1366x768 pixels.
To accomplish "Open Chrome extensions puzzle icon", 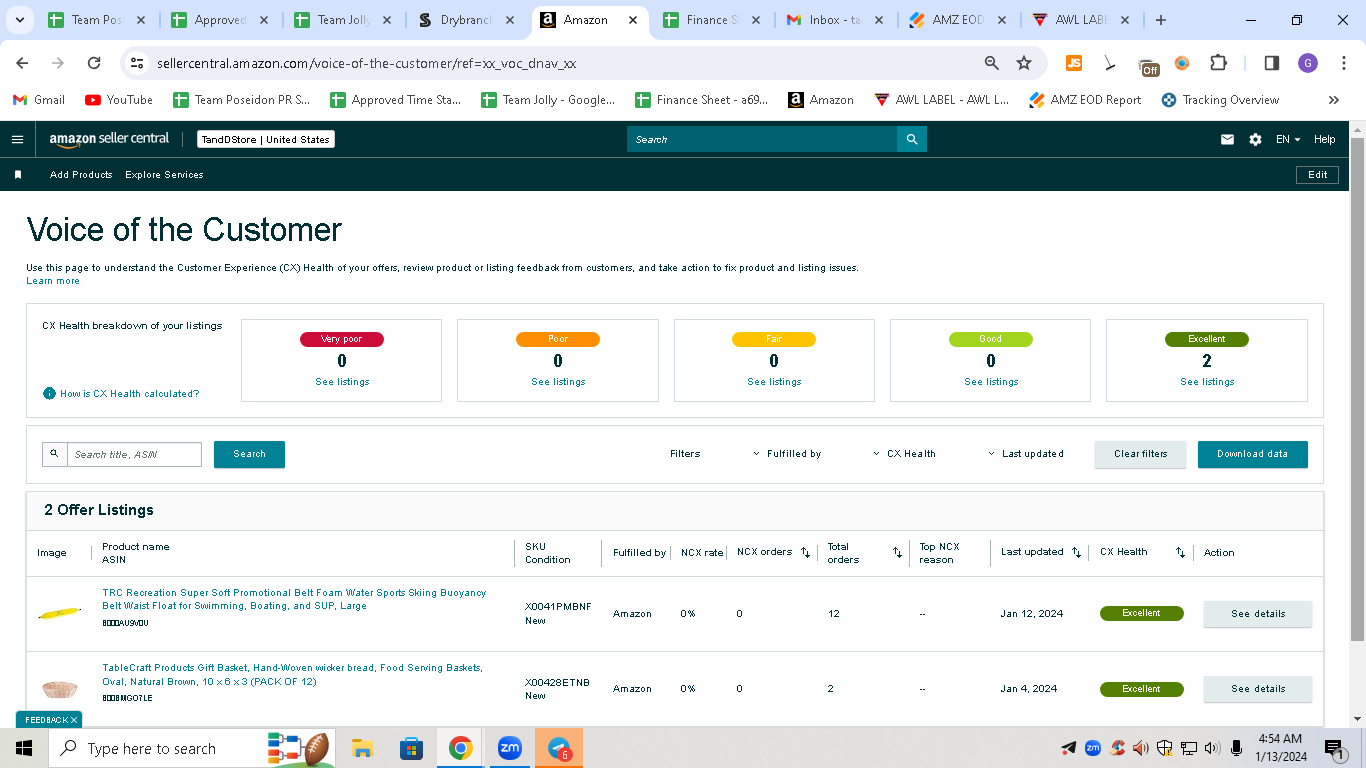I will pos(1218,63).
